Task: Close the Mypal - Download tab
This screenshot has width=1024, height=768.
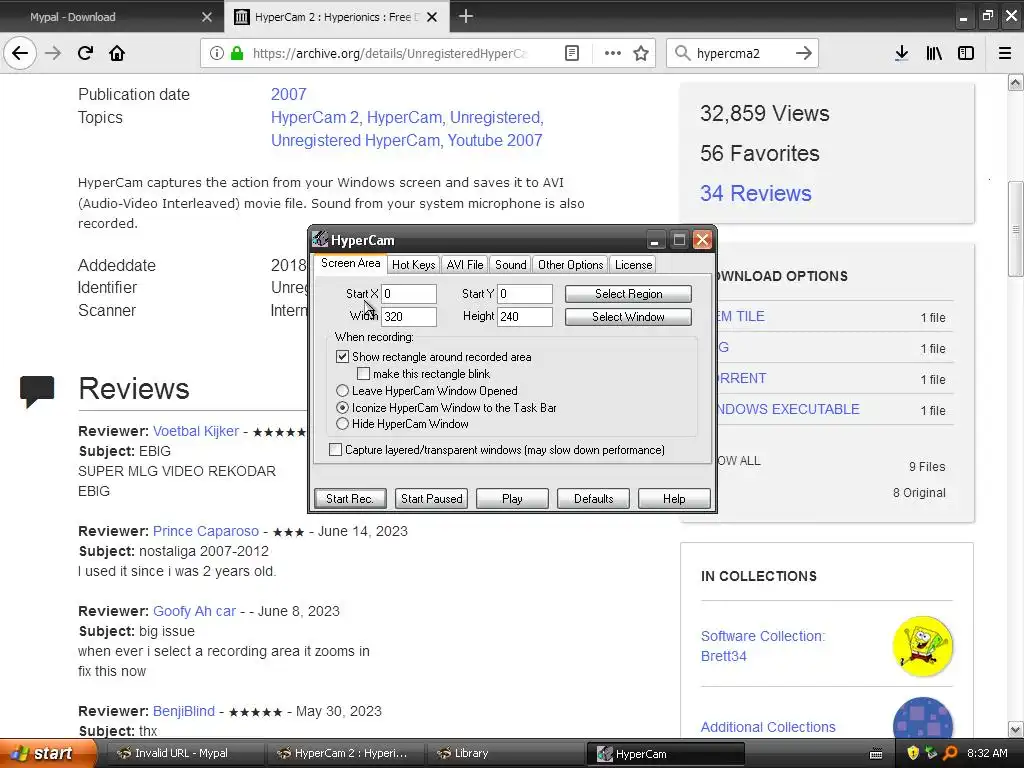Action: [x=206, y=17]
